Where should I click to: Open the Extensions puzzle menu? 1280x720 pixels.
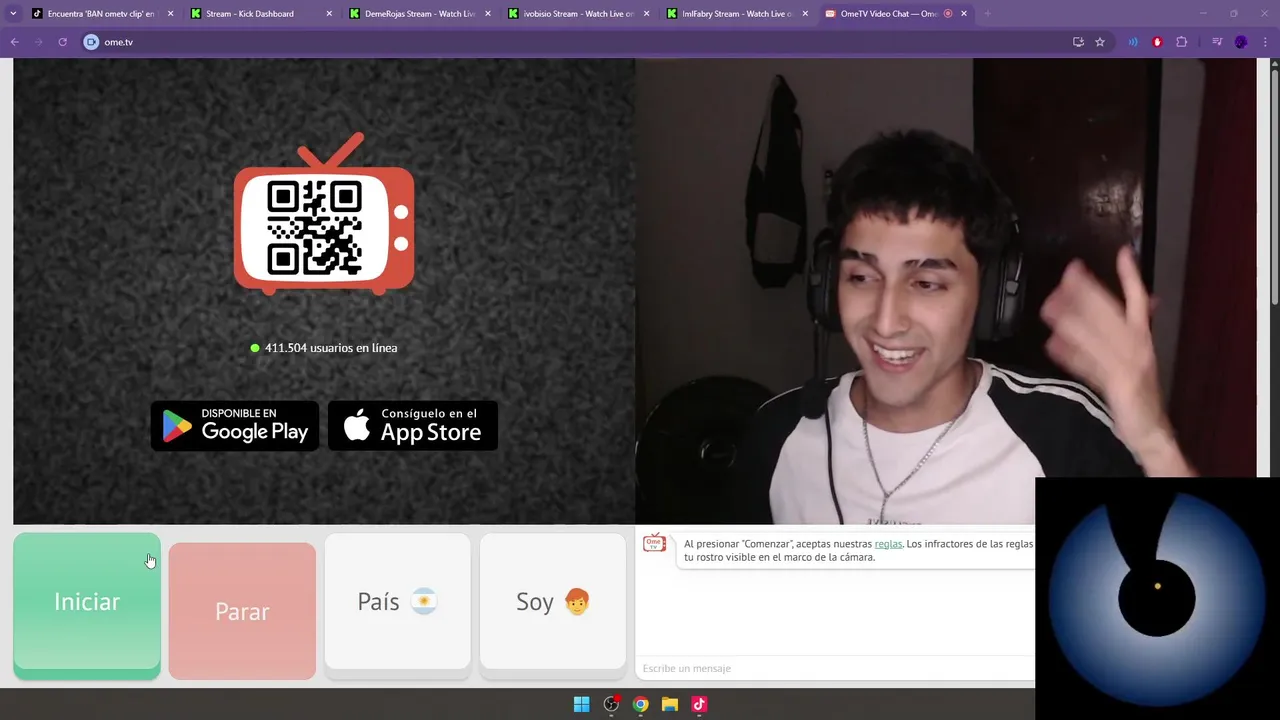(x=1182, y=42)
